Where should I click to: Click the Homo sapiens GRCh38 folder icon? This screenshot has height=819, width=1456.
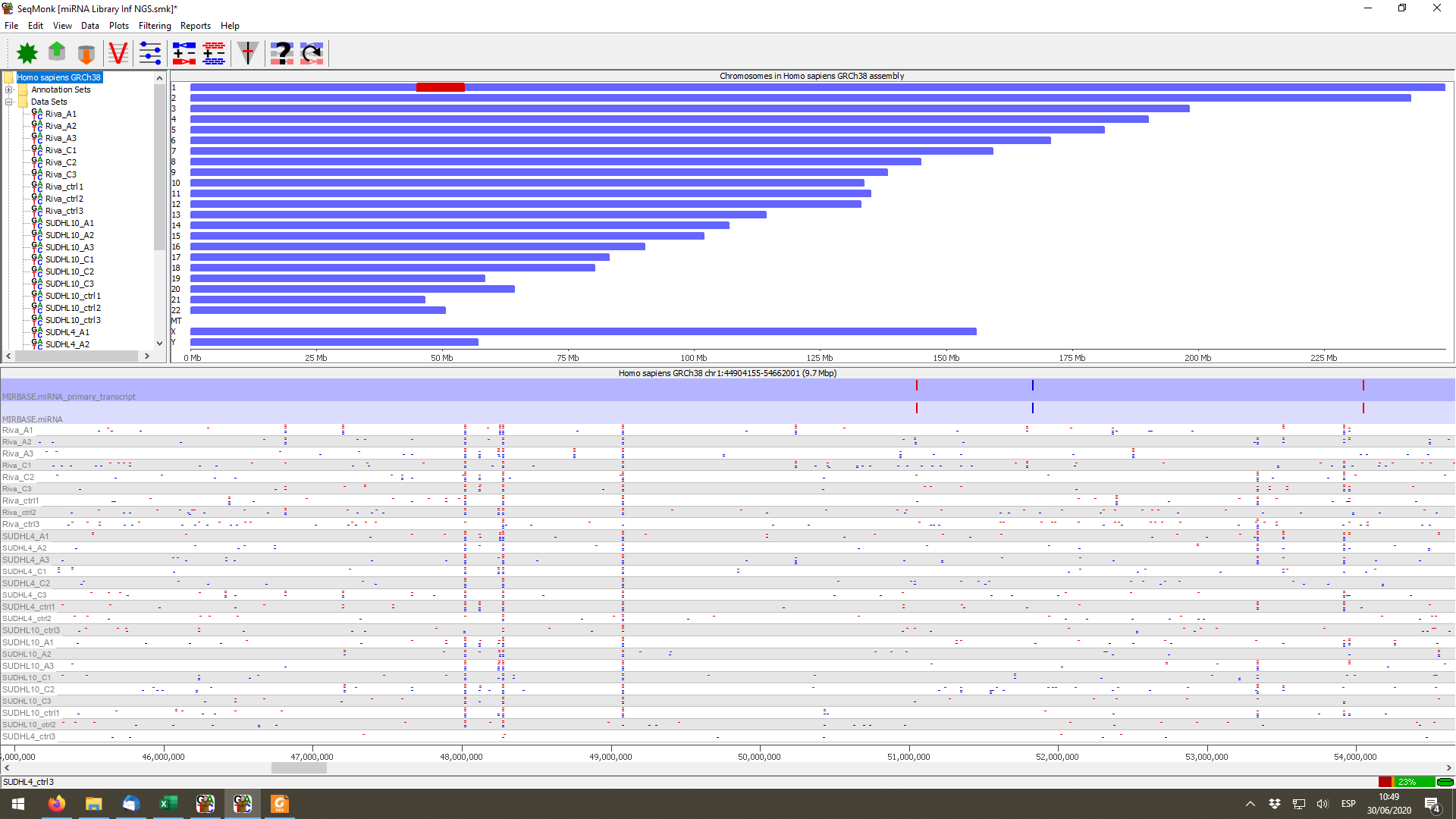(8, 77)
